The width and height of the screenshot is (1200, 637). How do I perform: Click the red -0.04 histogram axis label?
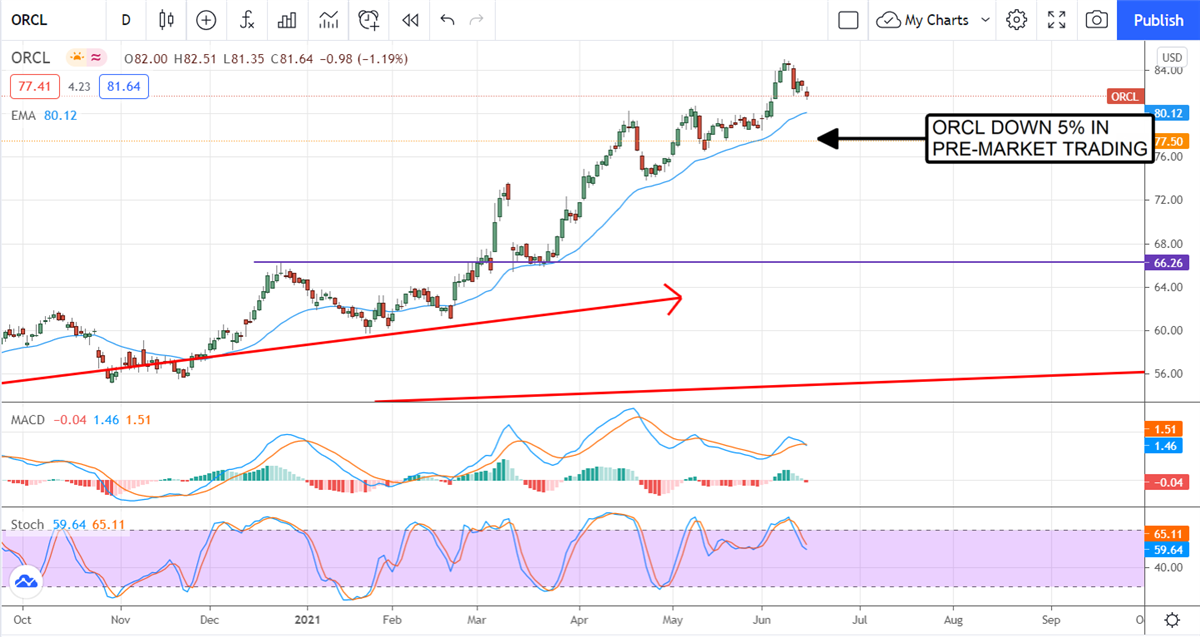click(1168, 482)
